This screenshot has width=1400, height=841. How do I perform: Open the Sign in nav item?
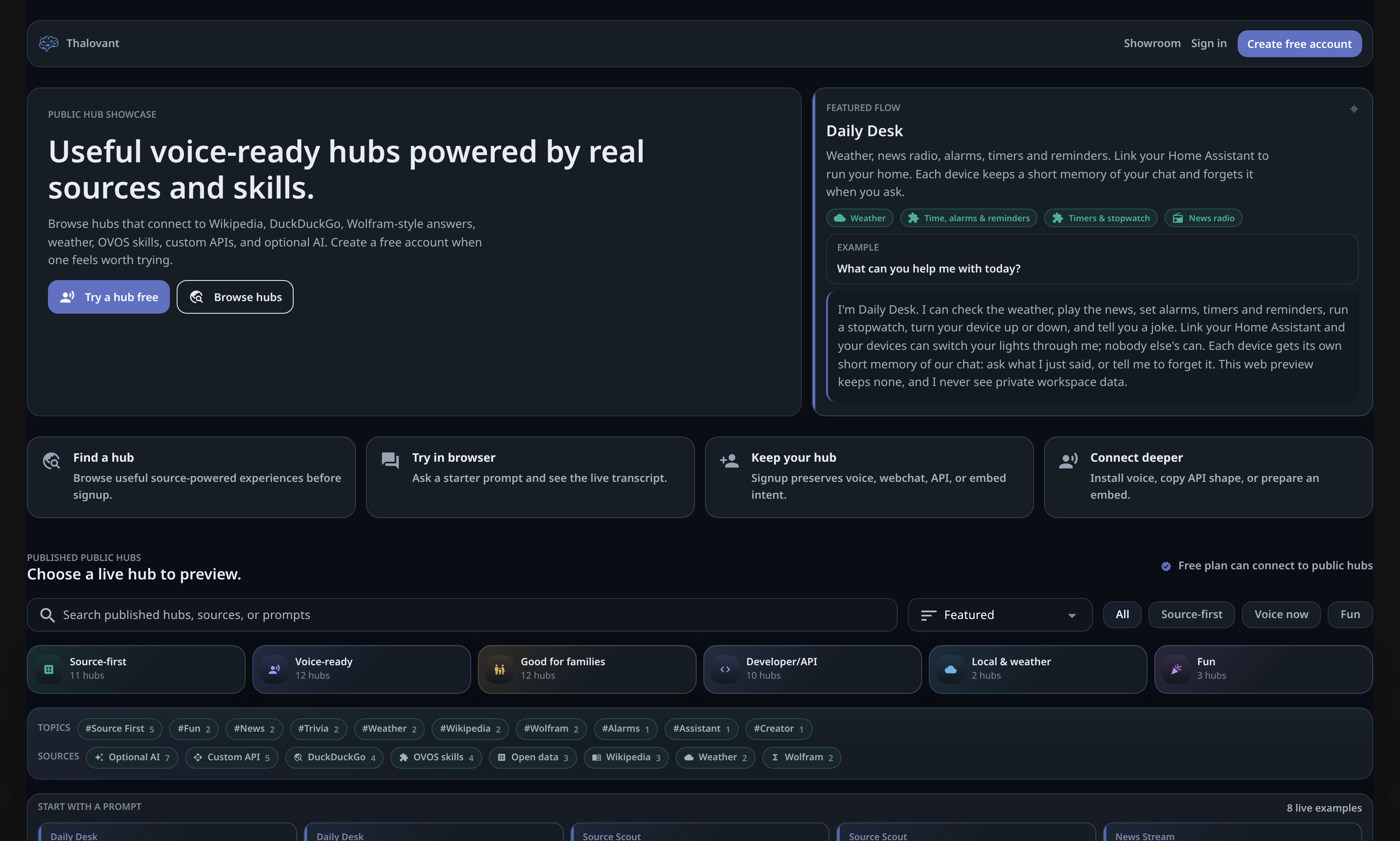1209,44
